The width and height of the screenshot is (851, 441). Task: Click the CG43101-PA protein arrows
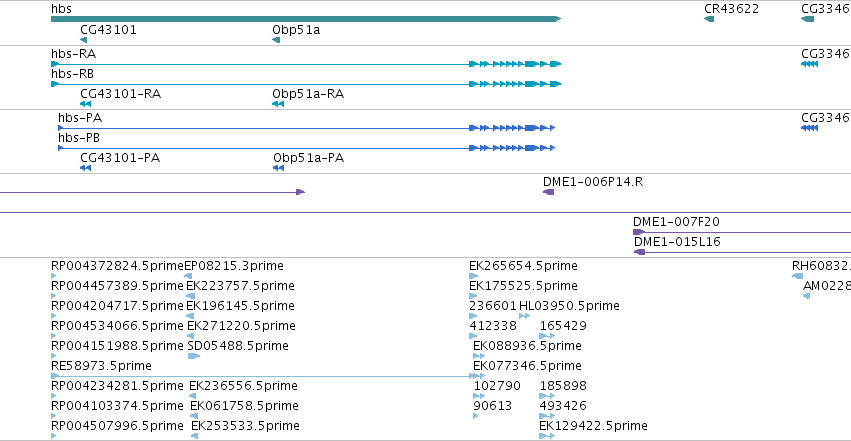point(85,168)
